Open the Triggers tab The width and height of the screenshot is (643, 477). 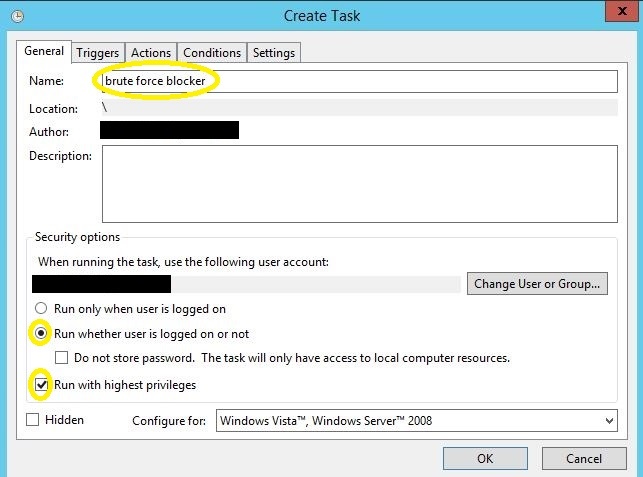pos(98,53)
